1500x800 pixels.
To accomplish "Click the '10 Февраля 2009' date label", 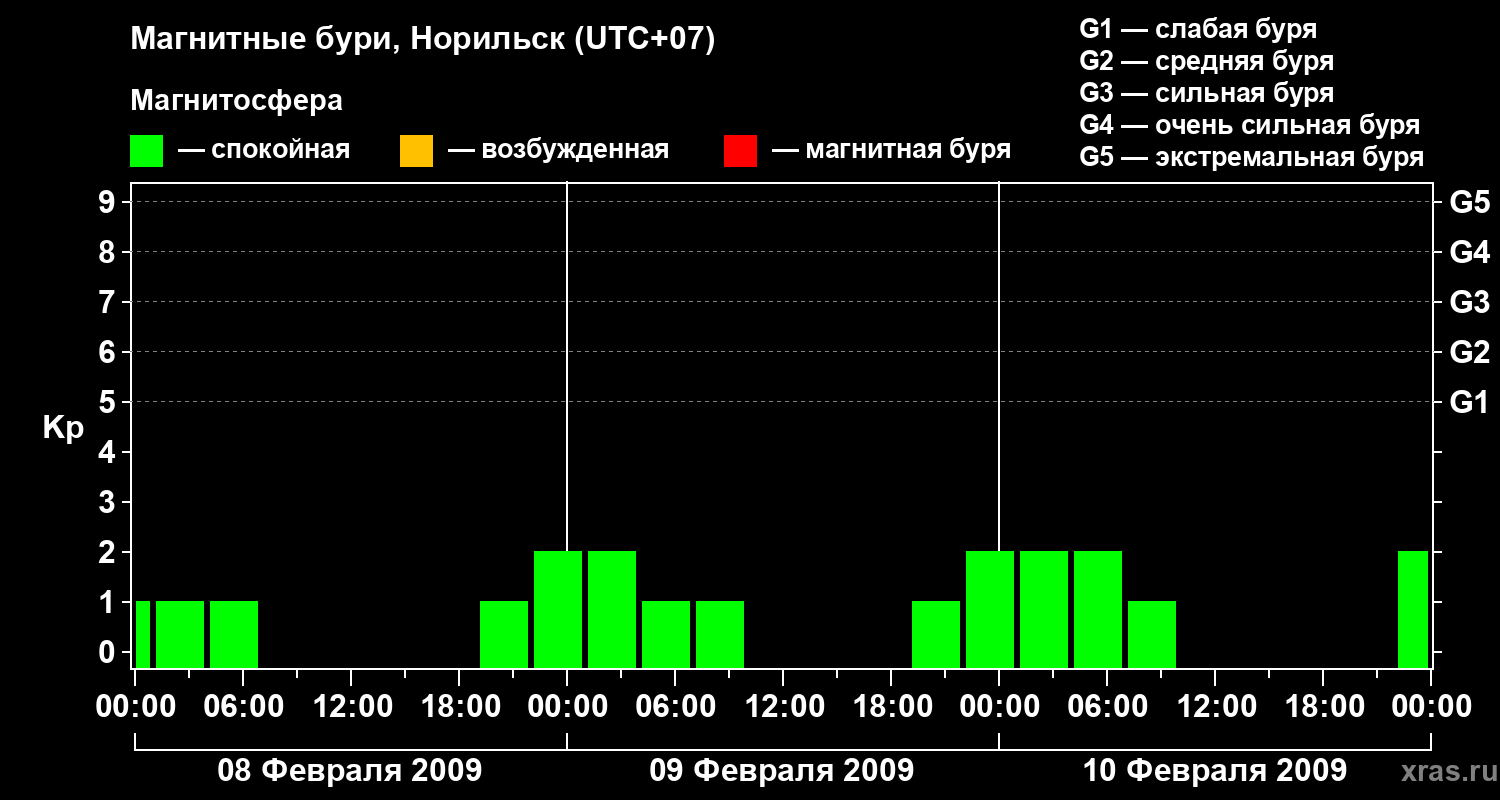I will tap(1215, 771).
